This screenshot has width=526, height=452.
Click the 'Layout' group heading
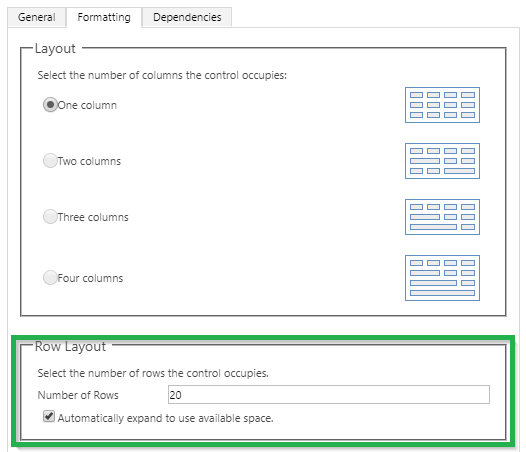[x=55, y=49]
